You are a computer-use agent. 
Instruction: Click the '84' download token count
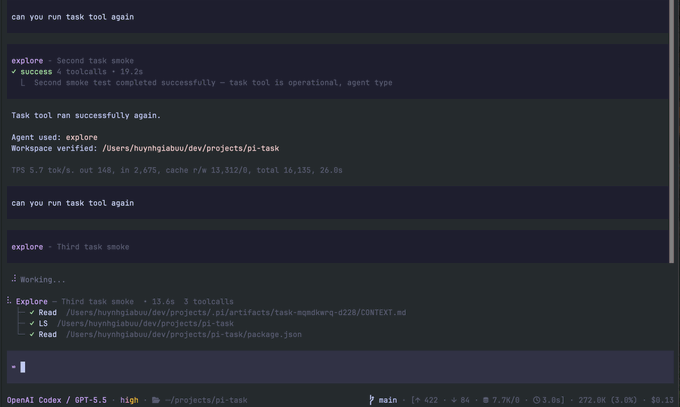coord(465,400)
